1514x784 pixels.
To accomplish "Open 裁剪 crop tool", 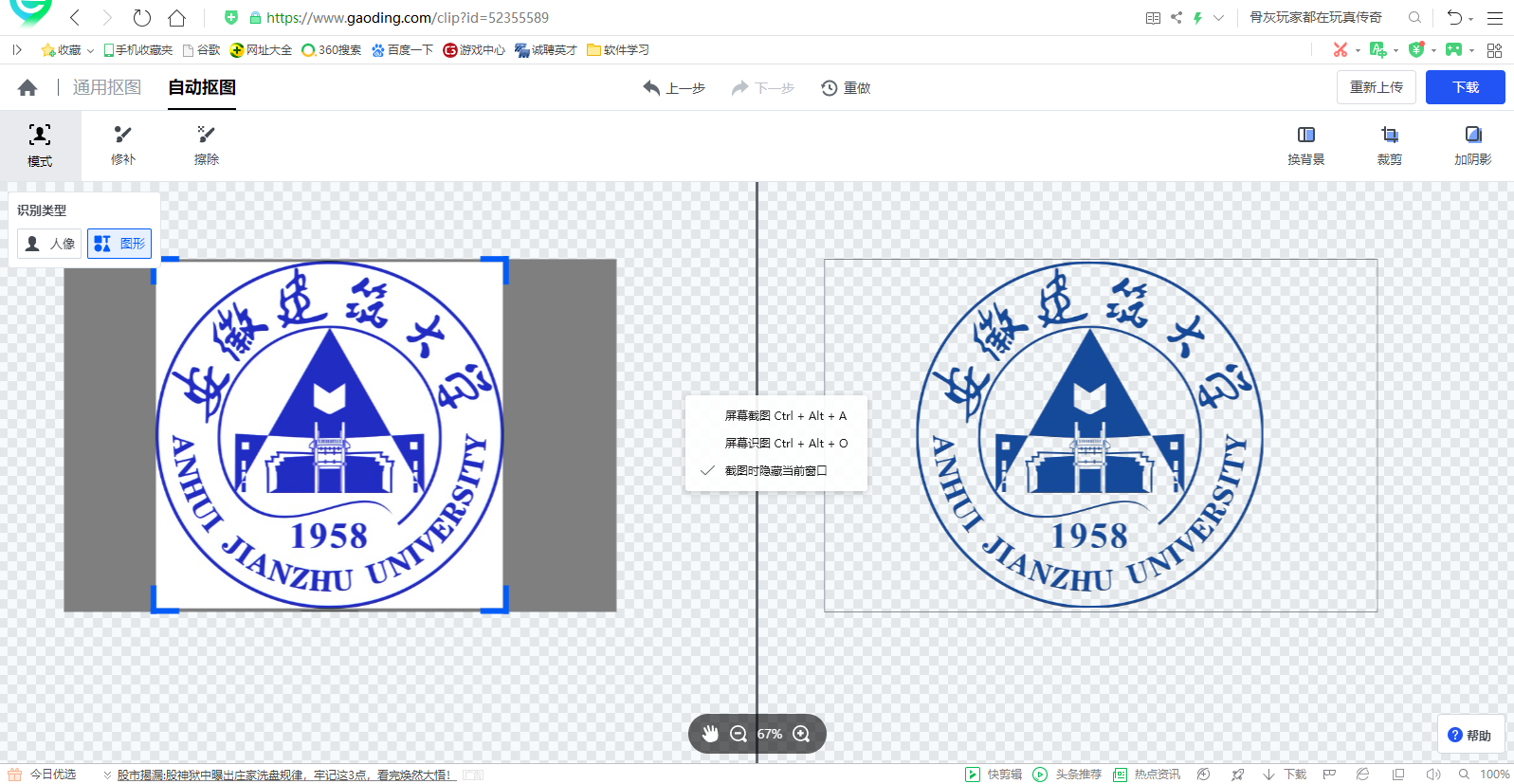I will click(1390, 146).
